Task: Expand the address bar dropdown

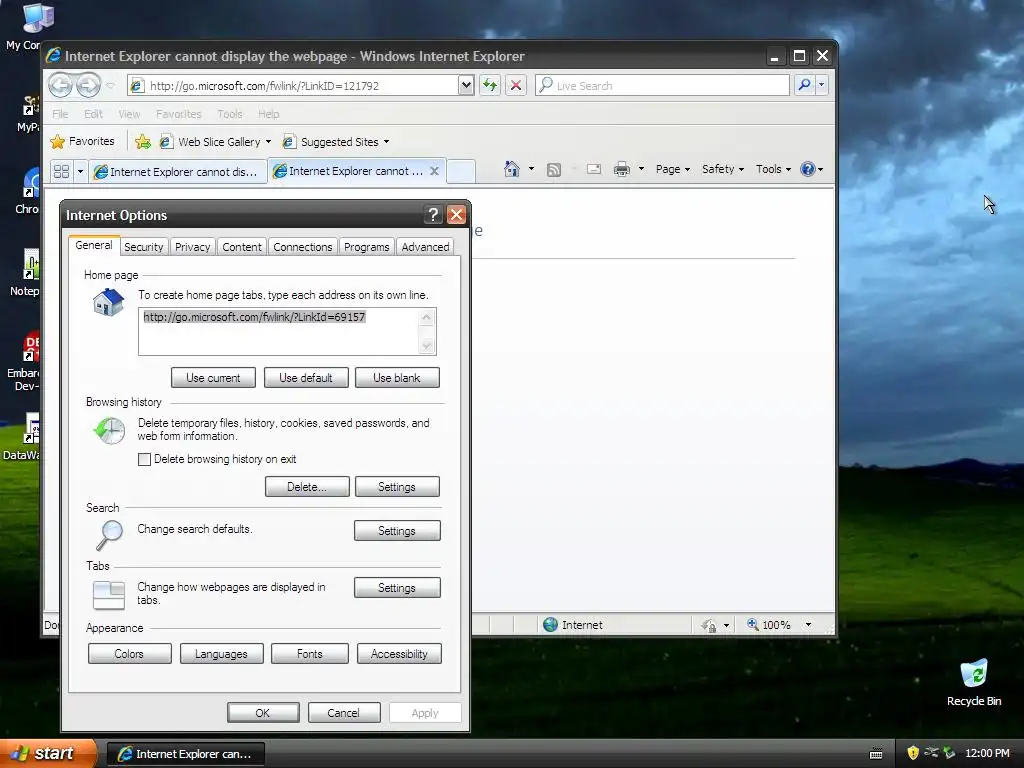Action: [466, 85]
